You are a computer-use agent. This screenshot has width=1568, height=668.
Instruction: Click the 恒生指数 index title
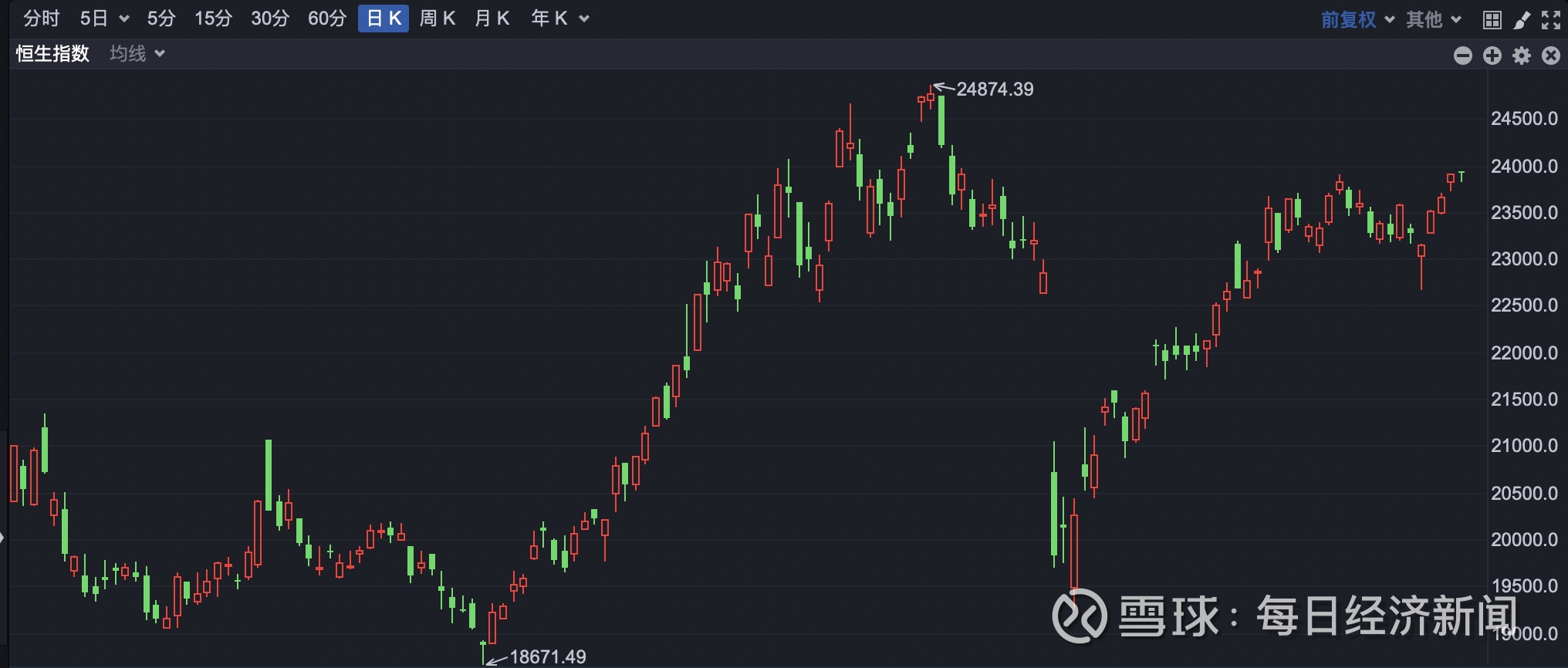pos(53,54)
